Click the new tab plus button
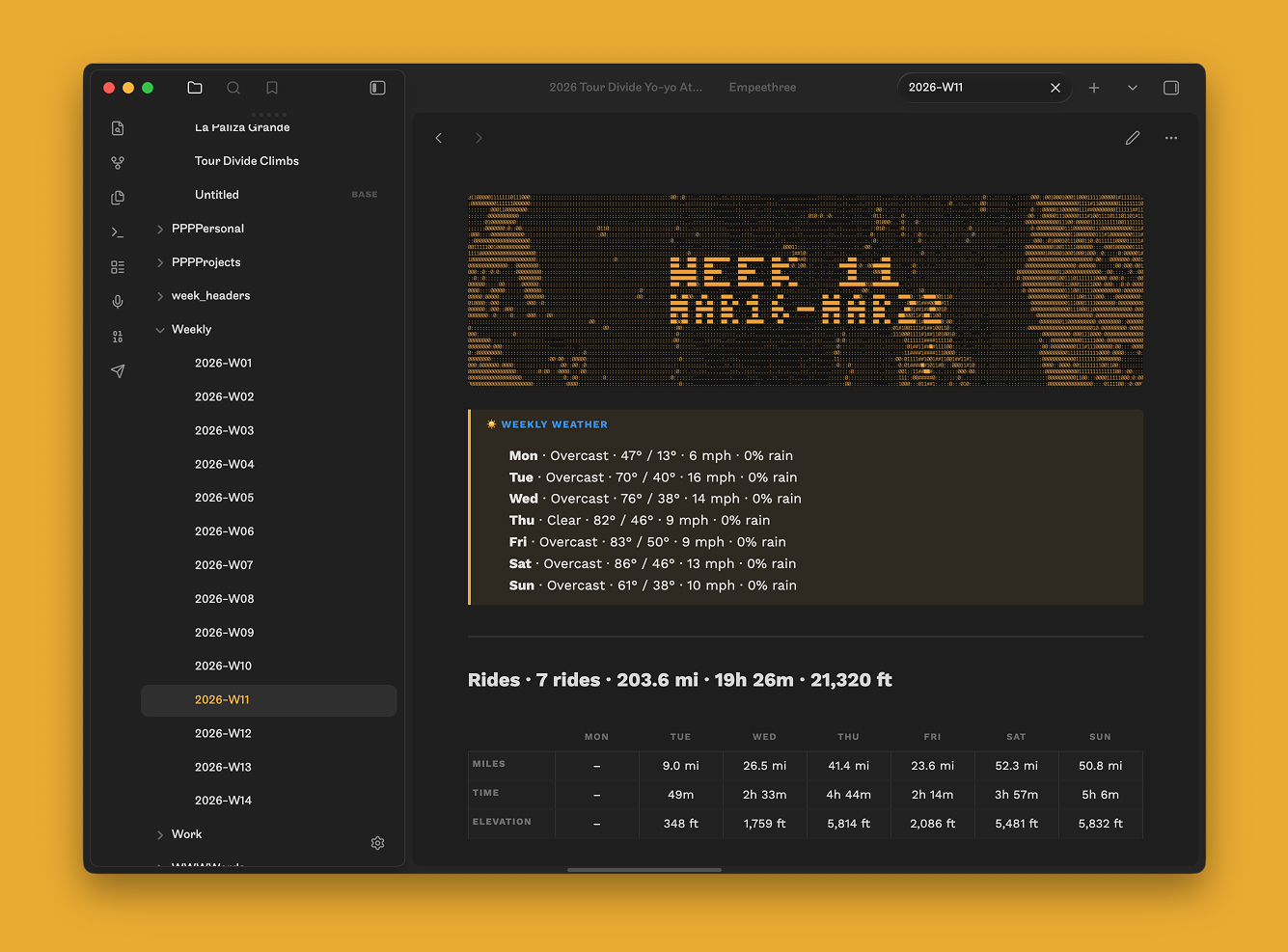Screen dimensions: 1288x952 pos(1094,88)
